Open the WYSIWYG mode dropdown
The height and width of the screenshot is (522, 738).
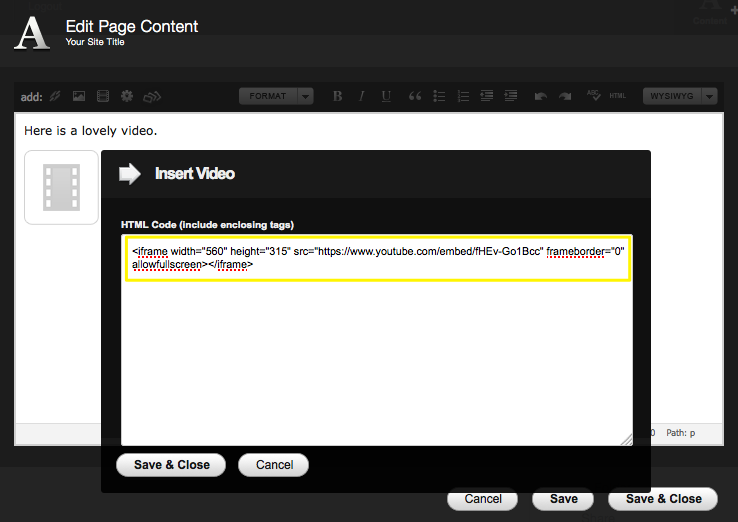680,96
